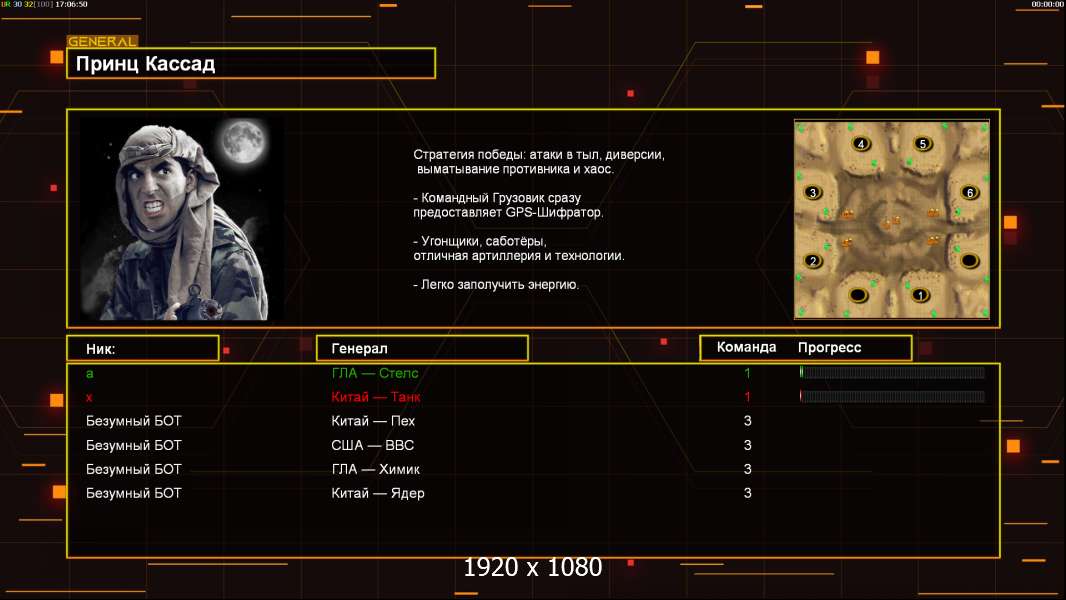
Task: Select Безумный БОТ in the Китай — Ядер row
Action: click(133, 493)
